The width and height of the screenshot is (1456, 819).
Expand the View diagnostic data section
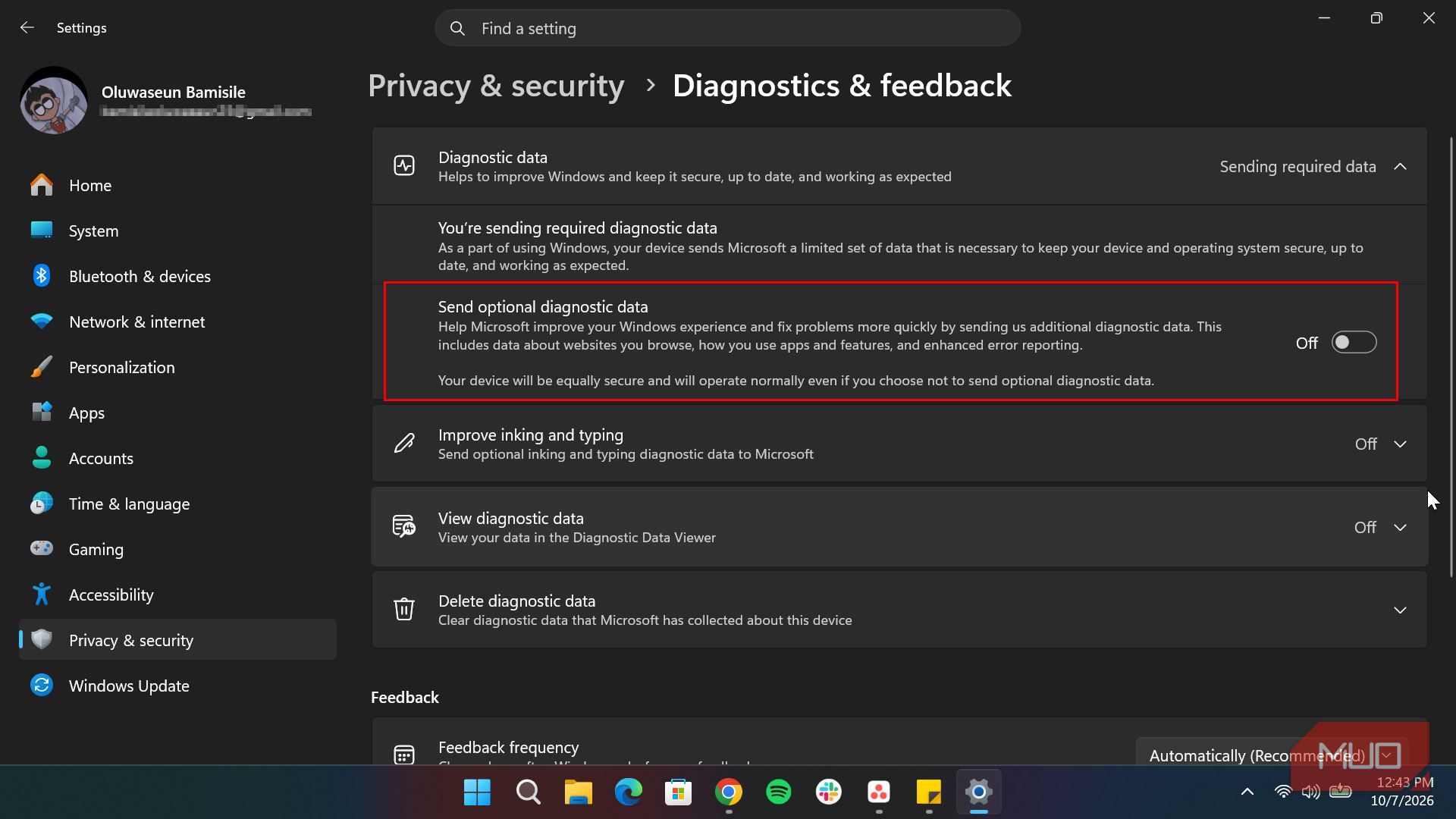pos(1400,528)
